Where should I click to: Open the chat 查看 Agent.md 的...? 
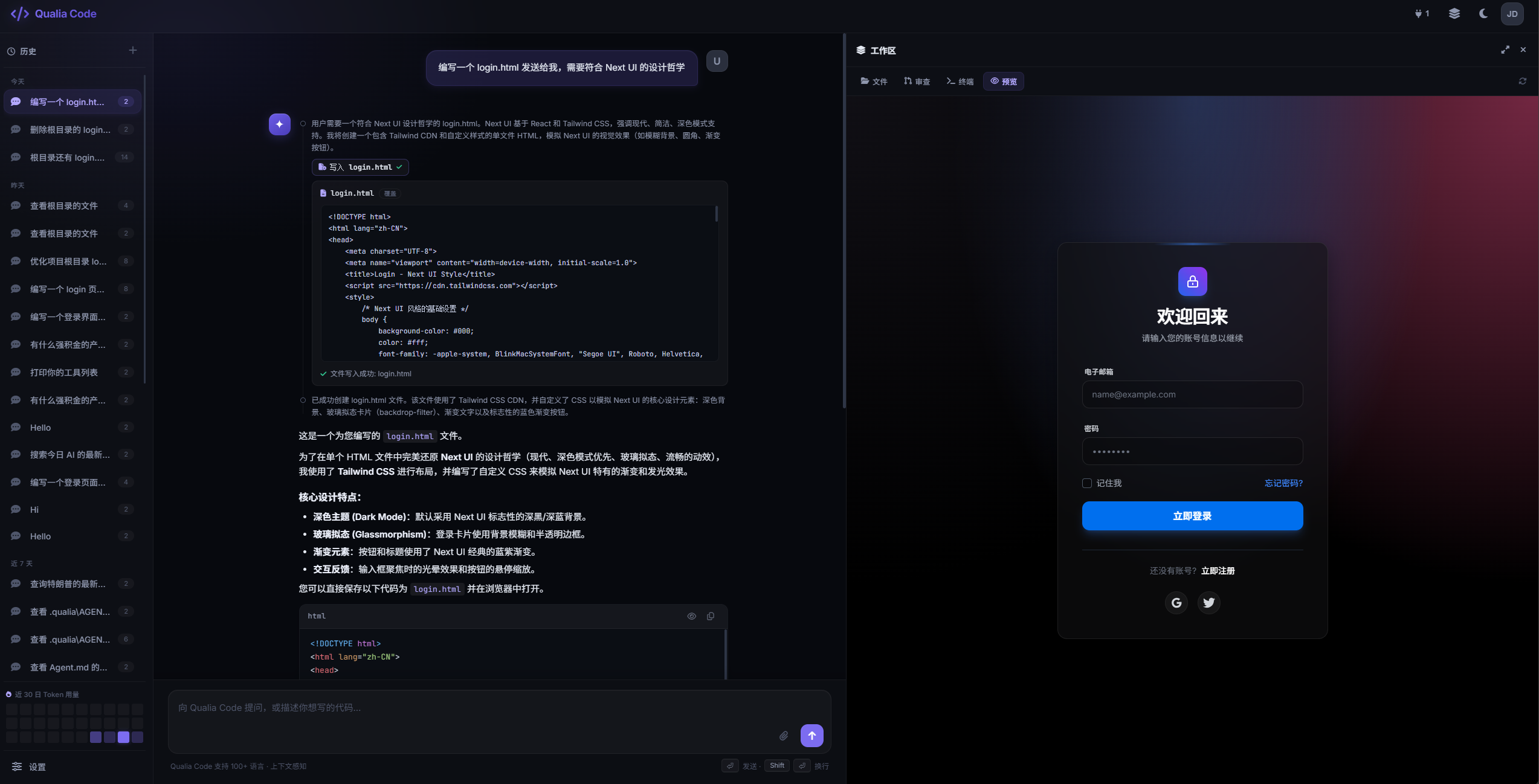(73, 667)
